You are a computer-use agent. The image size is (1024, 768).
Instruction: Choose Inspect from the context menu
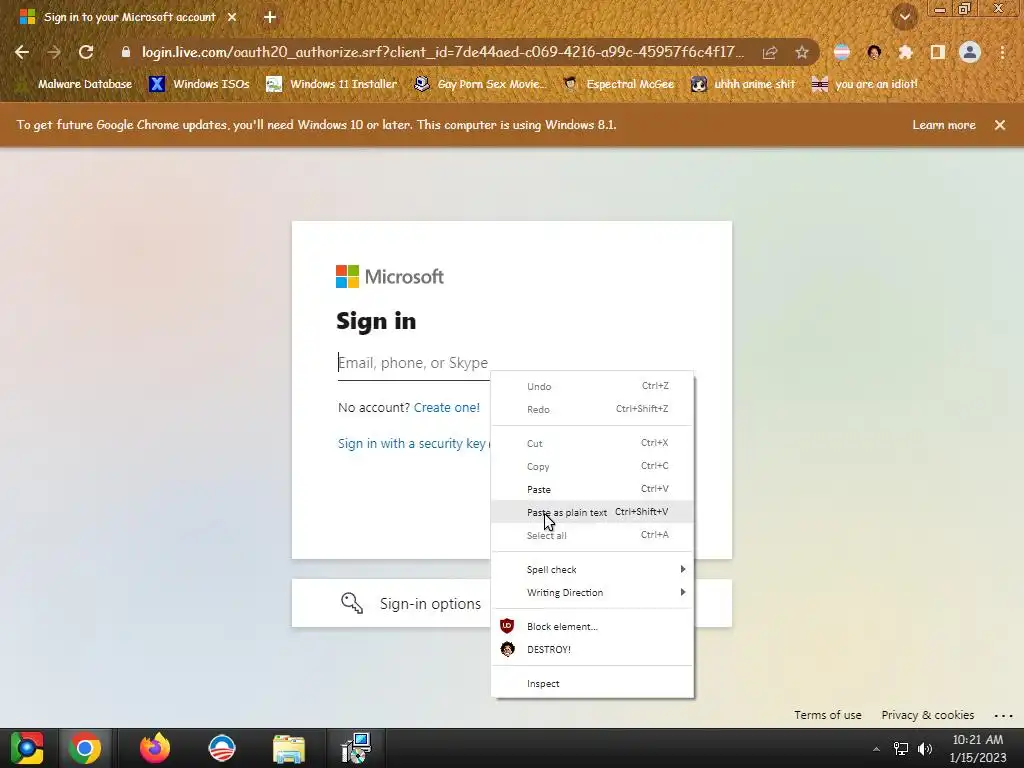[592, 683]
